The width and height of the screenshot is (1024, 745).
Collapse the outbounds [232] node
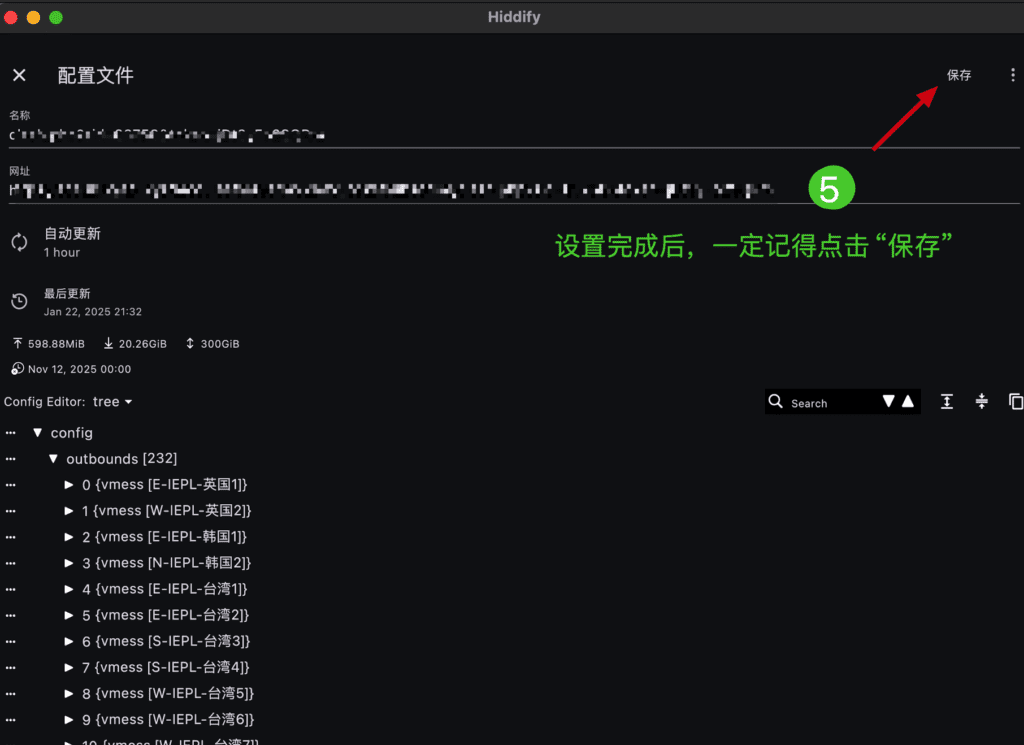[53, 459]
